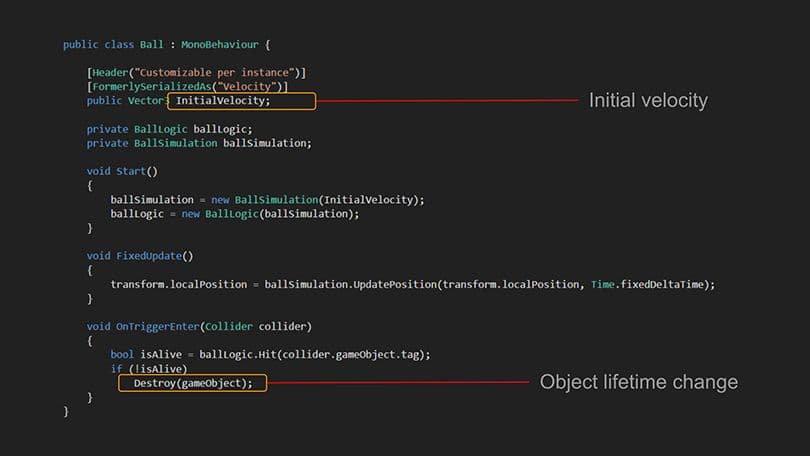Click the 'void OnTriggerEnter' method signature

(199, 326)
